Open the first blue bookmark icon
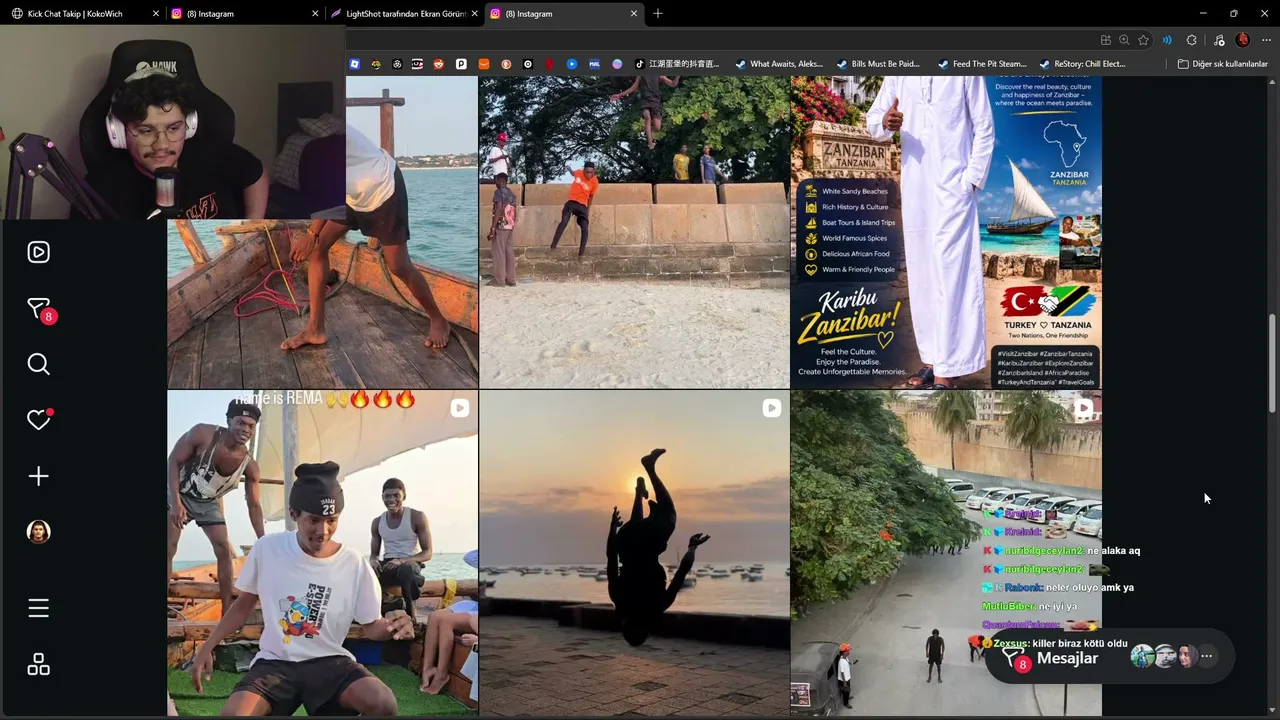The image size is (1280, 720). [354, 64]
